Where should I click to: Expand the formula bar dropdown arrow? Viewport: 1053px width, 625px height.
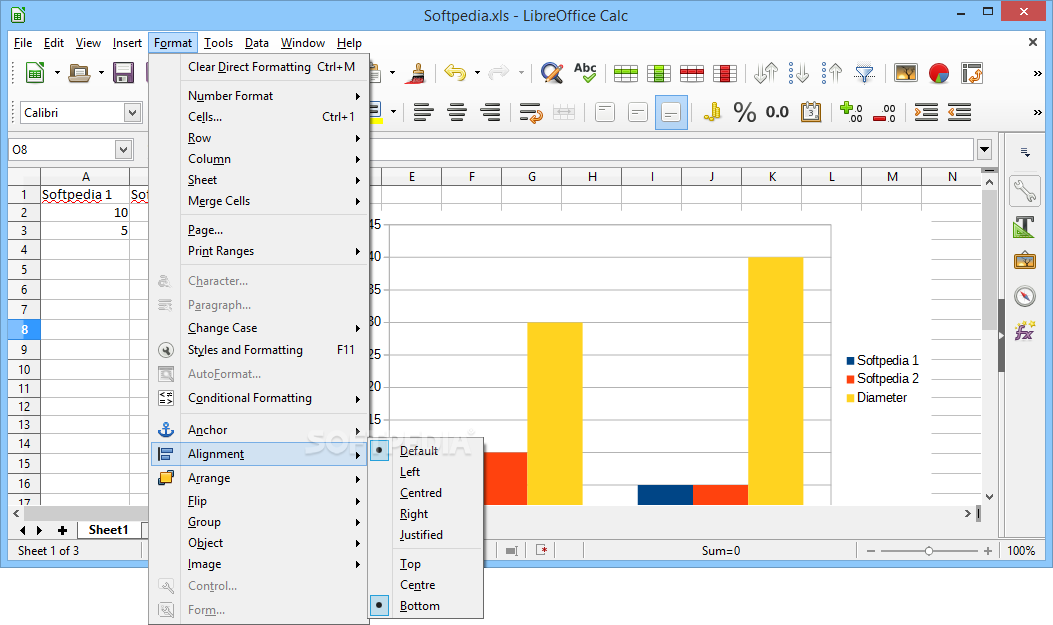click(985, 149)
